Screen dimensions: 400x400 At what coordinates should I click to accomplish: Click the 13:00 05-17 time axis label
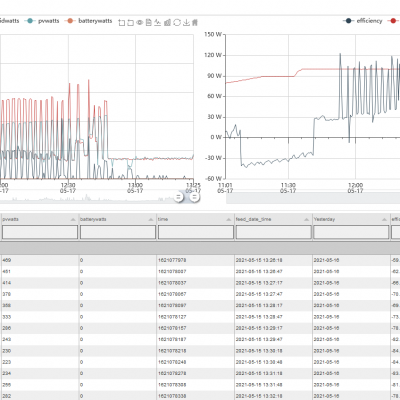click(135, 188)
